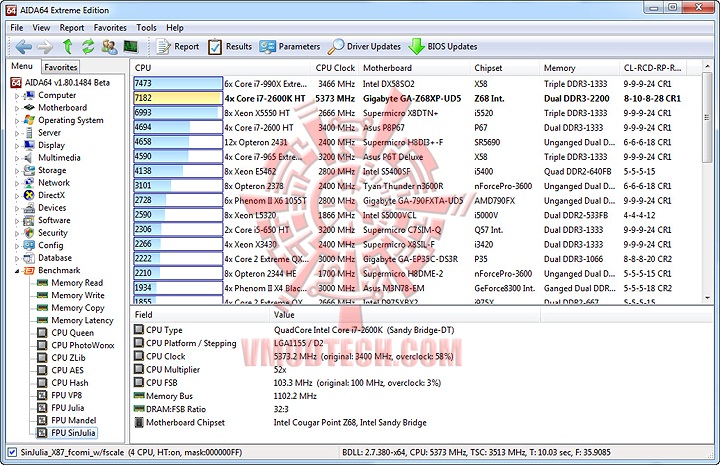720x465 pixels.
Task: Select the Devices icon in tree
Action: coord(29,208)
